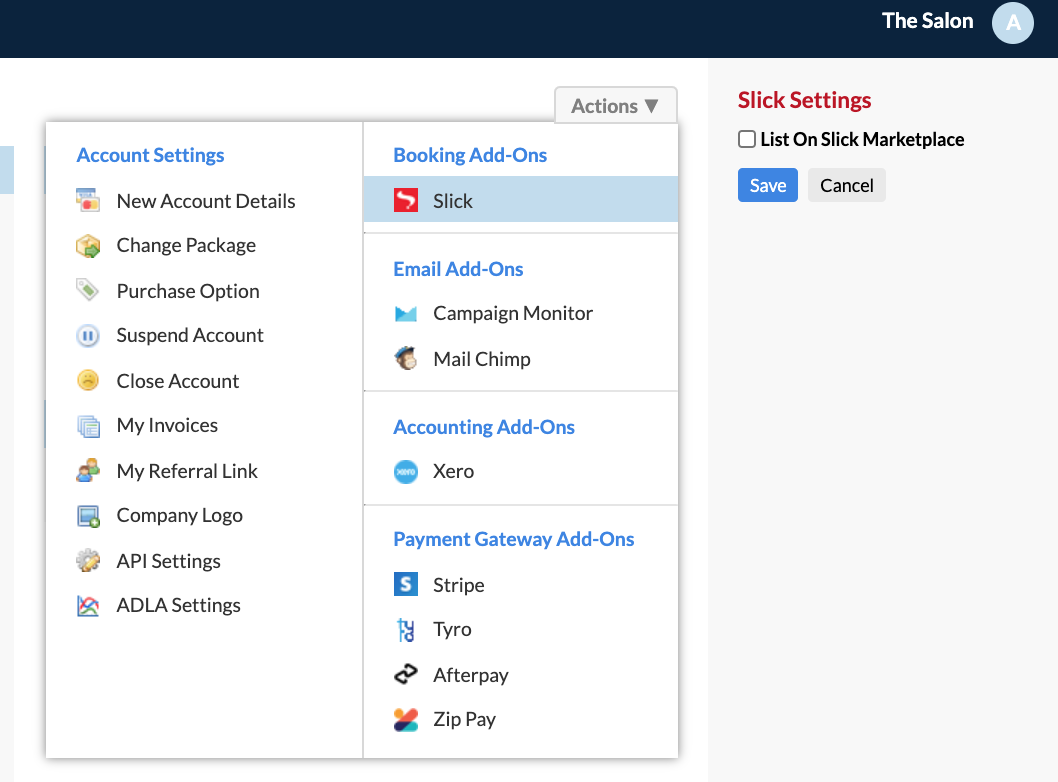Save the Slick Settings

(767, 185)
